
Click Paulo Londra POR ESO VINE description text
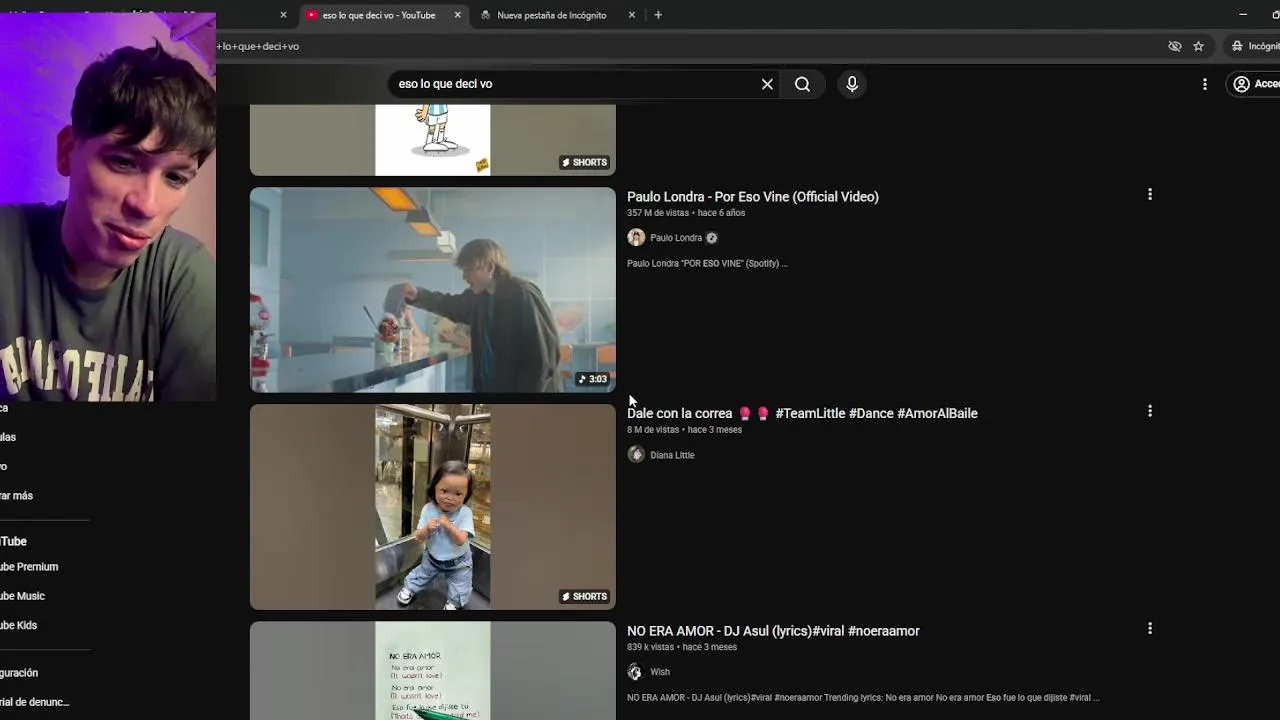707,264
